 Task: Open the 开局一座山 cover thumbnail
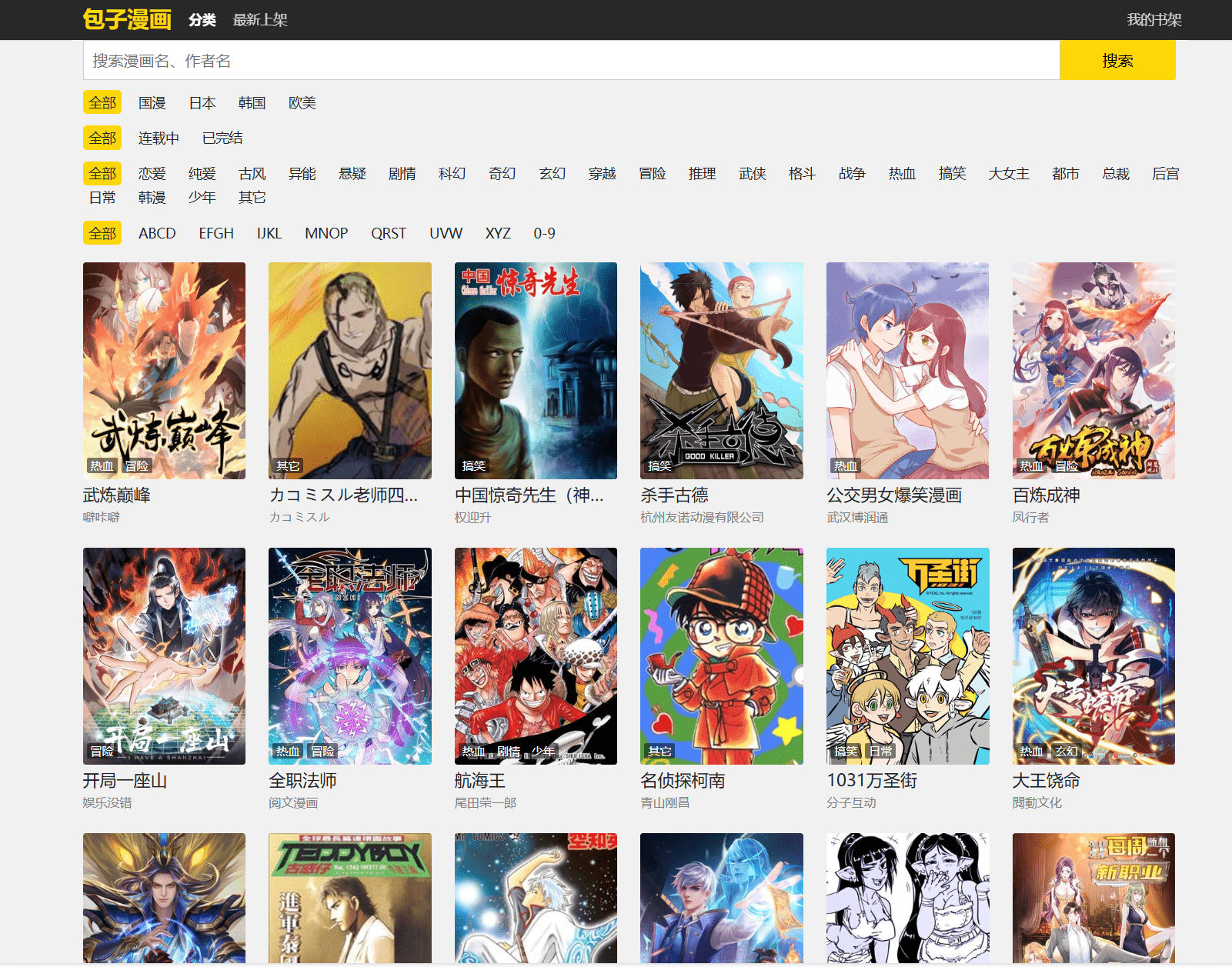(x=164, y=656)
